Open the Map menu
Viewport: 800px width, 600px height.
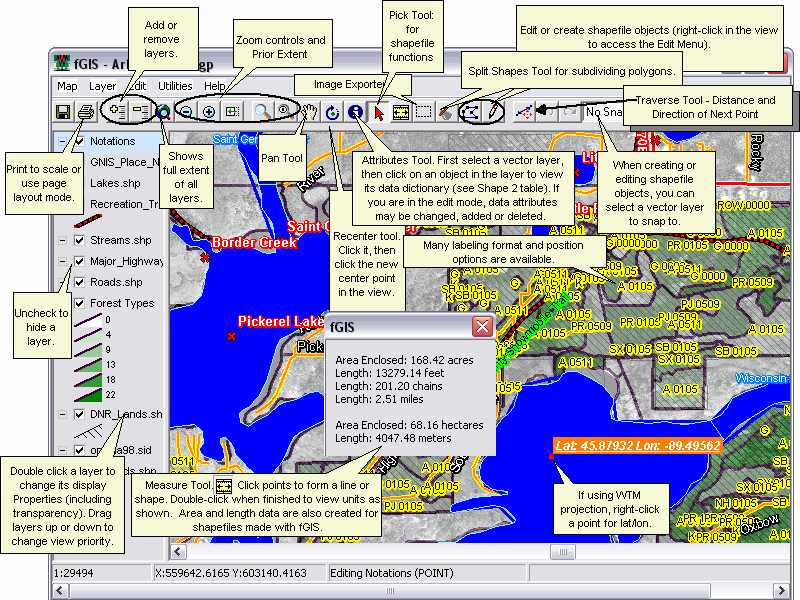(x=67, y=86)
